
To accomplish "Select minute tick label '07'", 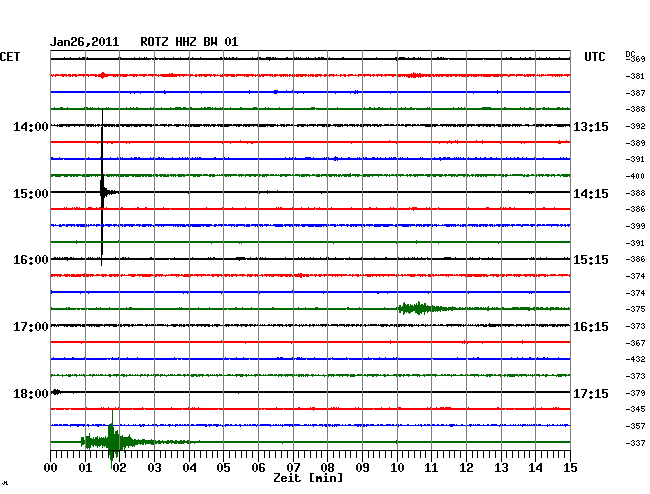I will coord(293,467).
